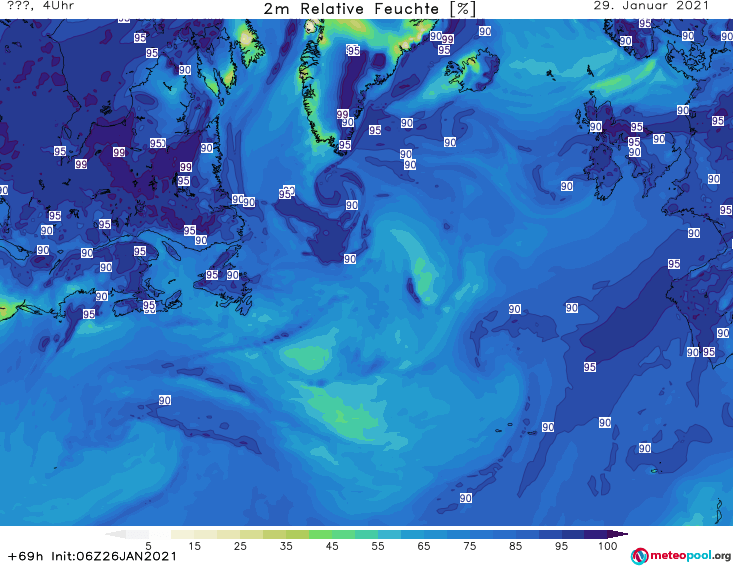Click the legend tick label '25'
This screenshot has height=566, width=733.
(x=240, y=546)
